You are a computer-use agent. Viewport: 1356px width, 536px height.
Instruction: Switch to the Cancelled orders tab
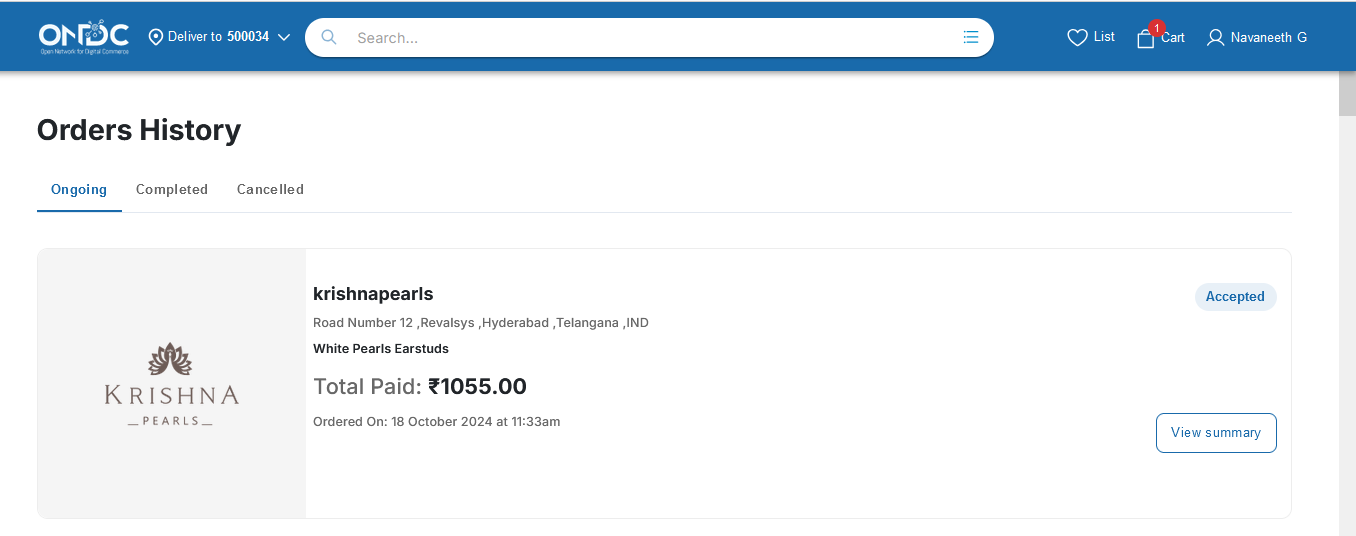tap(270, 189)
